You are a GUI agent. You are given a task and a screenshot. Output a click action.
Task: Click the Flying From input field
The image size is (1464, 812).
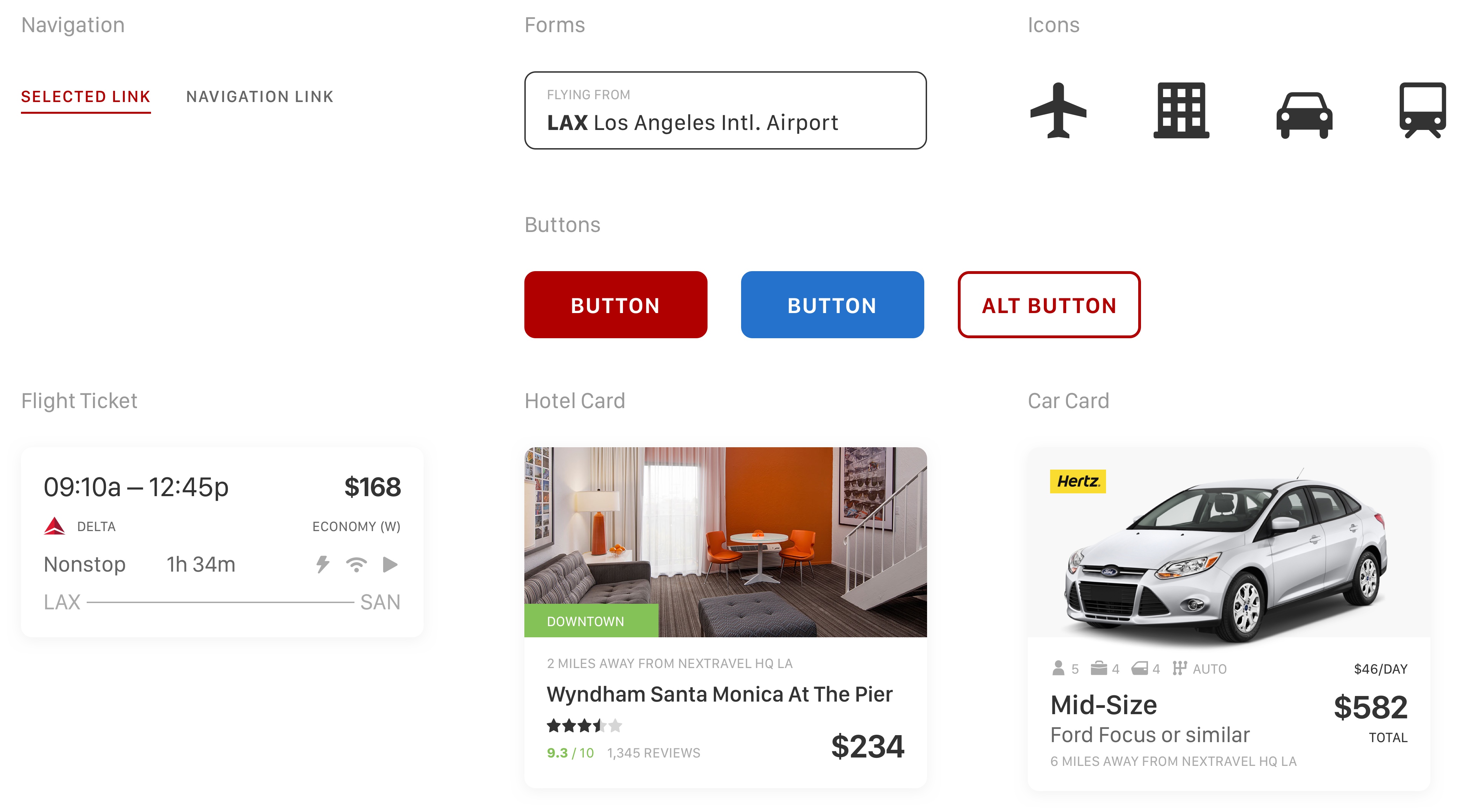point(725,110)
